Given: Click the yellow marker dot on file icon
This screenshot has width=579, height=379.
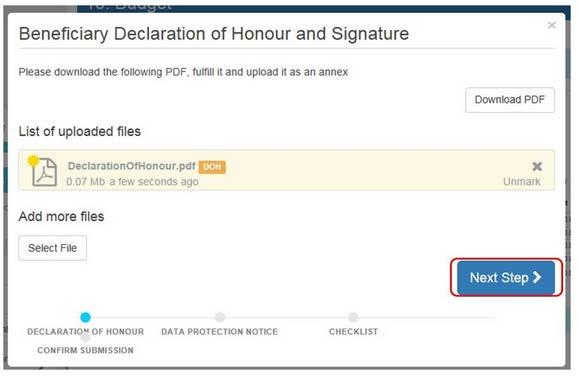Looking at the screenshot, I should click(33, 161).
